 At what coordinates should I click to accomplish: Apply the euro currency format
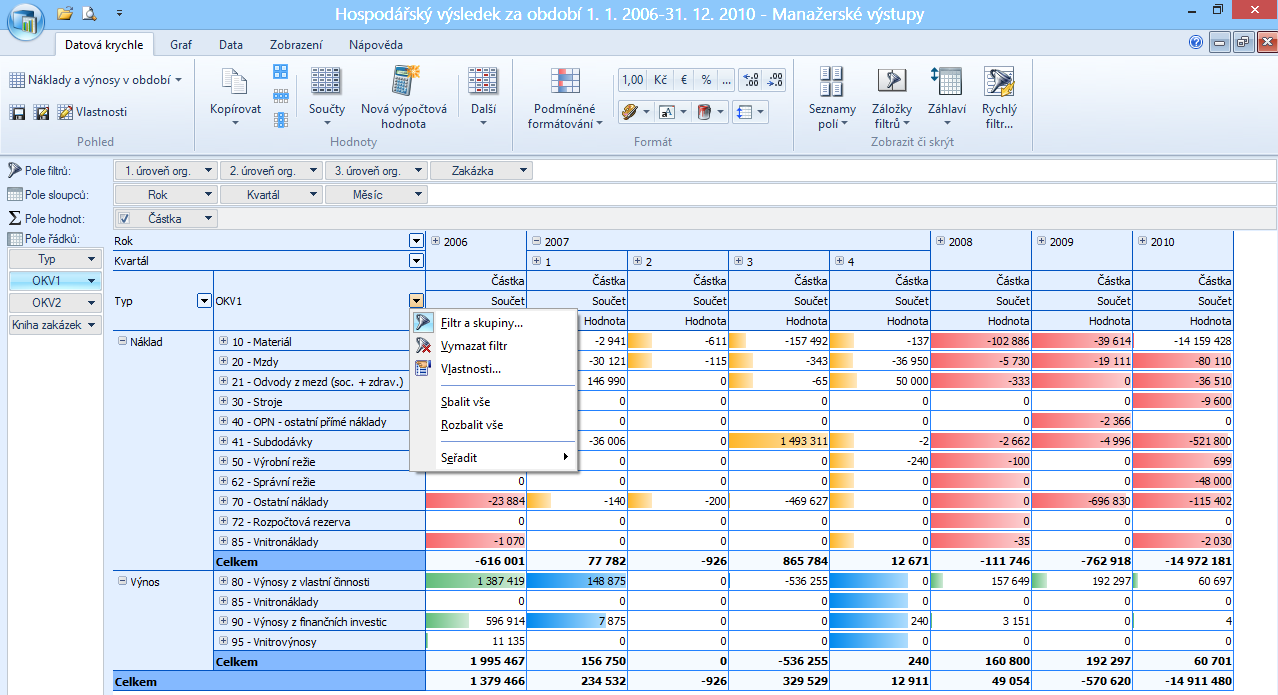684,80
